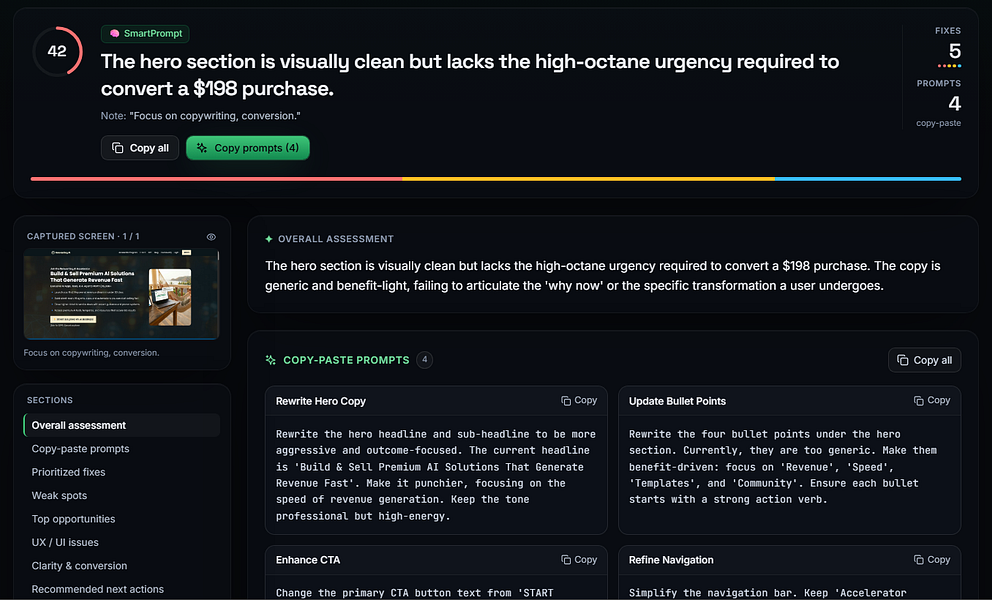Click the CAPTURED SCREEN · 1 / 1 label

point(83,236)
